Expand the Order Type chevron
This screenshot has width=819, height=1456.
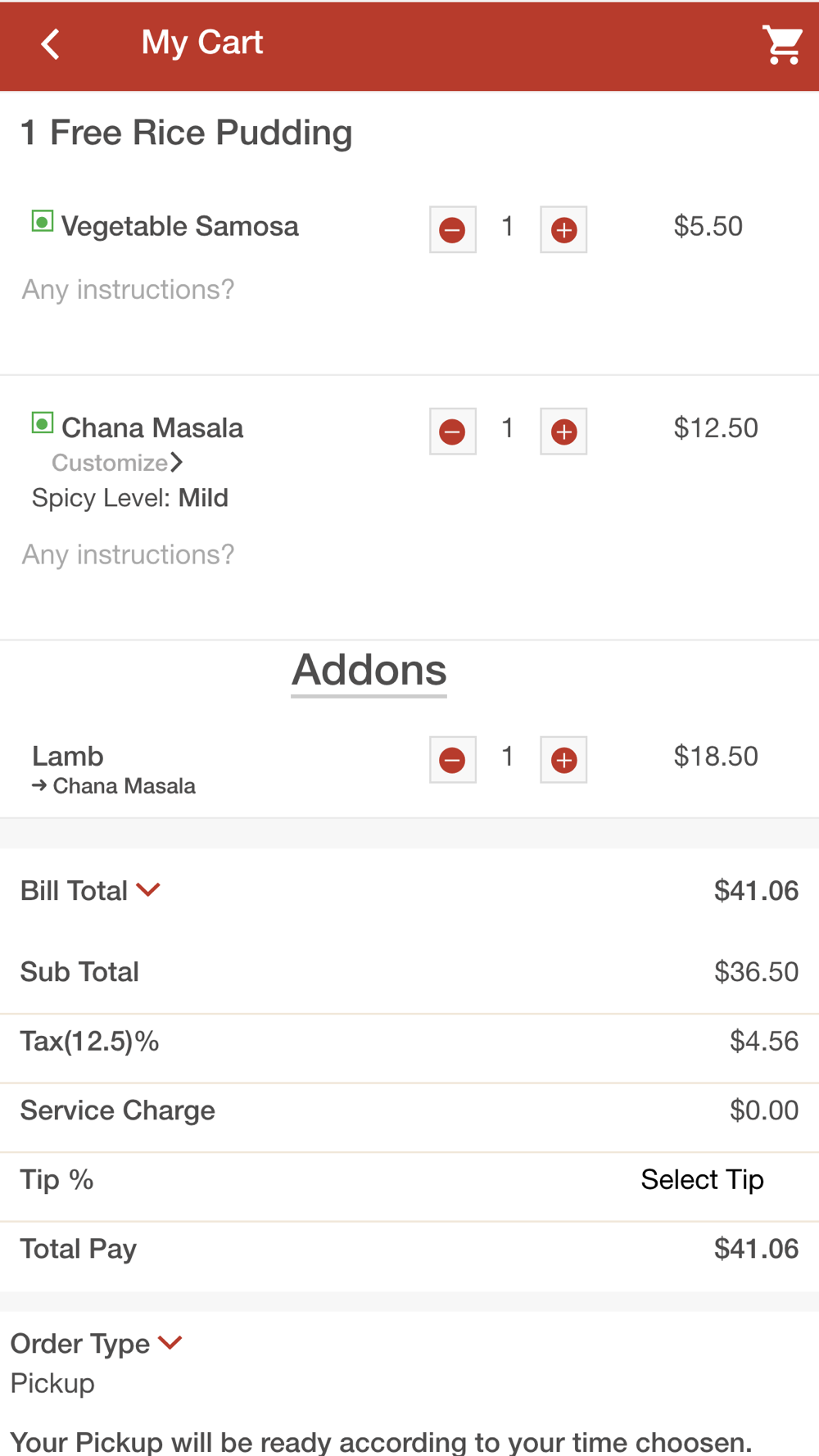170,1342
